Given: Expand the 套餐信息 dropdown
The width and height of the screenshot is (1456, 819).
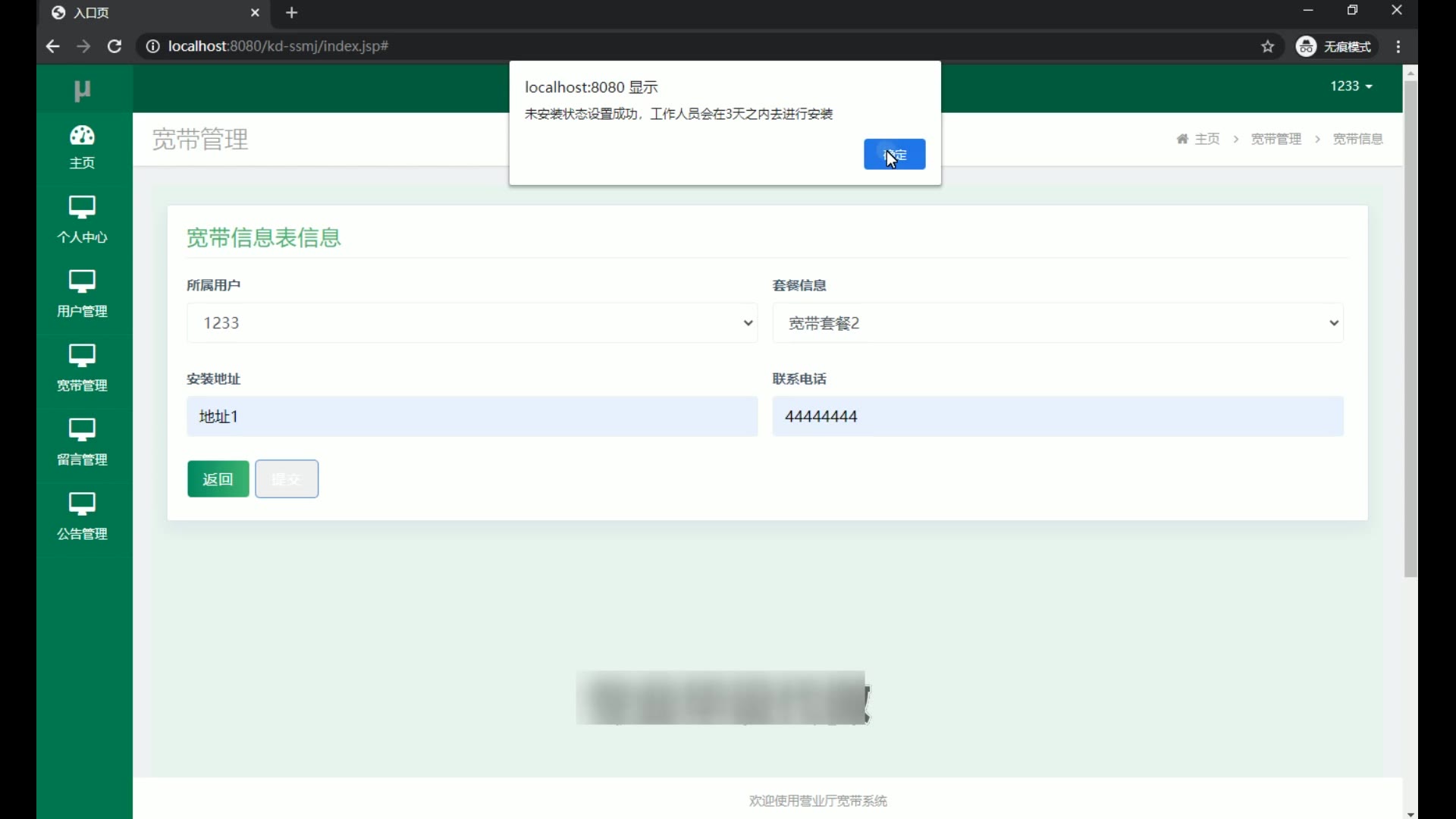Looking at the screenshot, I should tap(1057, 323).
